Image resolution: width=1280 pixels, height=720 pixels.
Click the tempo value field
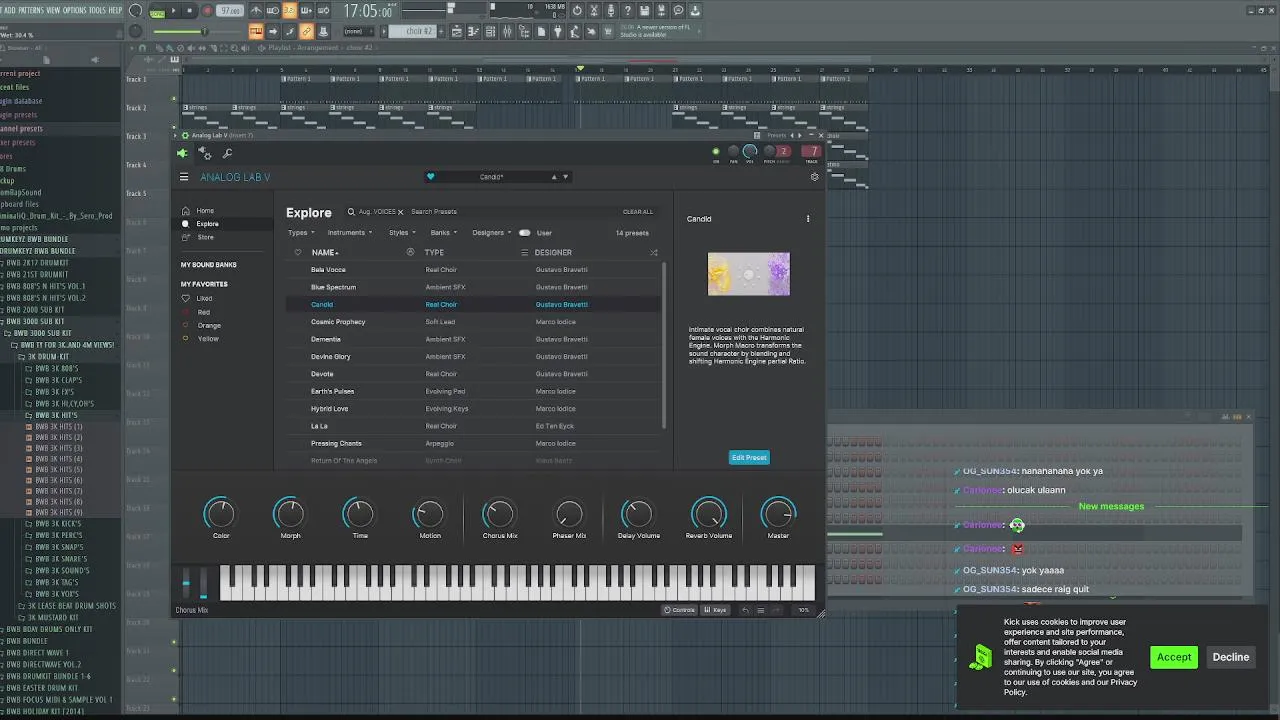coord(231,11)
